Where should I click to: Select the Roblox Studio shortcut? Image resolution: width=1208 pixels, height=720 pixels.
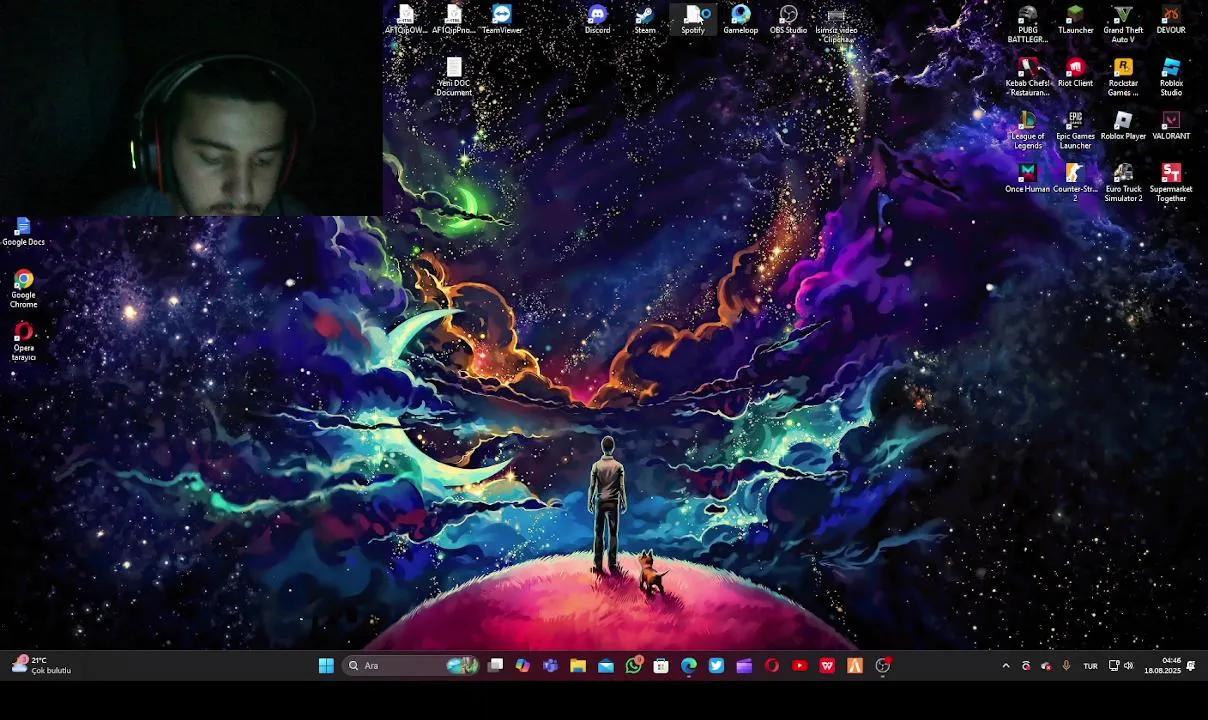coord(1171,77)
